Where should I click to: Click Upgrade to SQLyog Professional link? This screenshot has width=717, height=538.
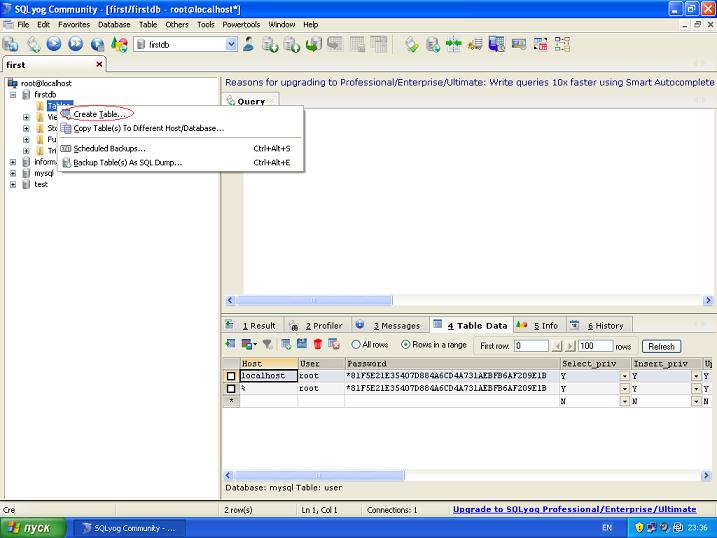[574, 509]
